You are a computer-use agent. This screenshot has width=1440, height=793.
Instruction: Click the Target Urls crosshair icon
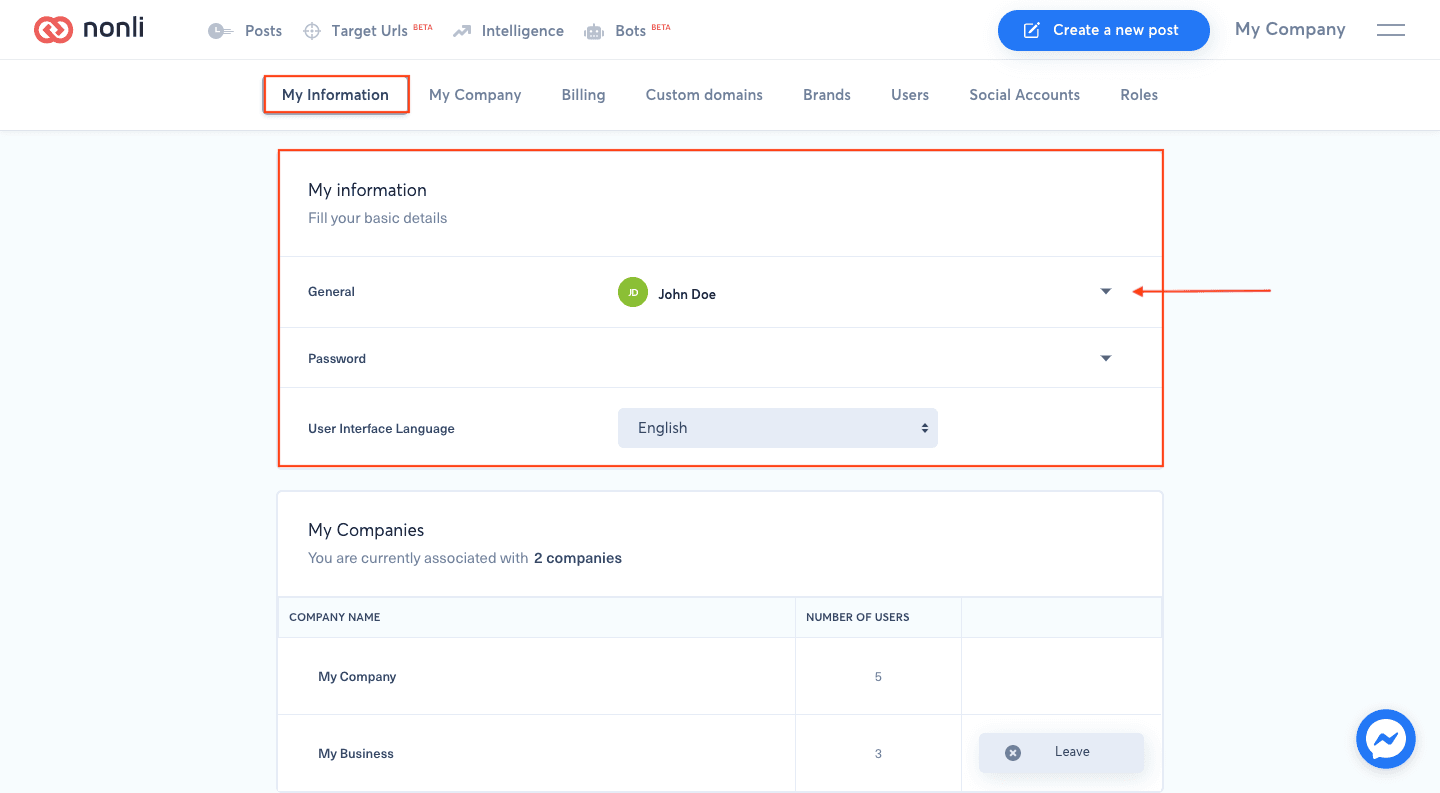(x=312, y=31)
